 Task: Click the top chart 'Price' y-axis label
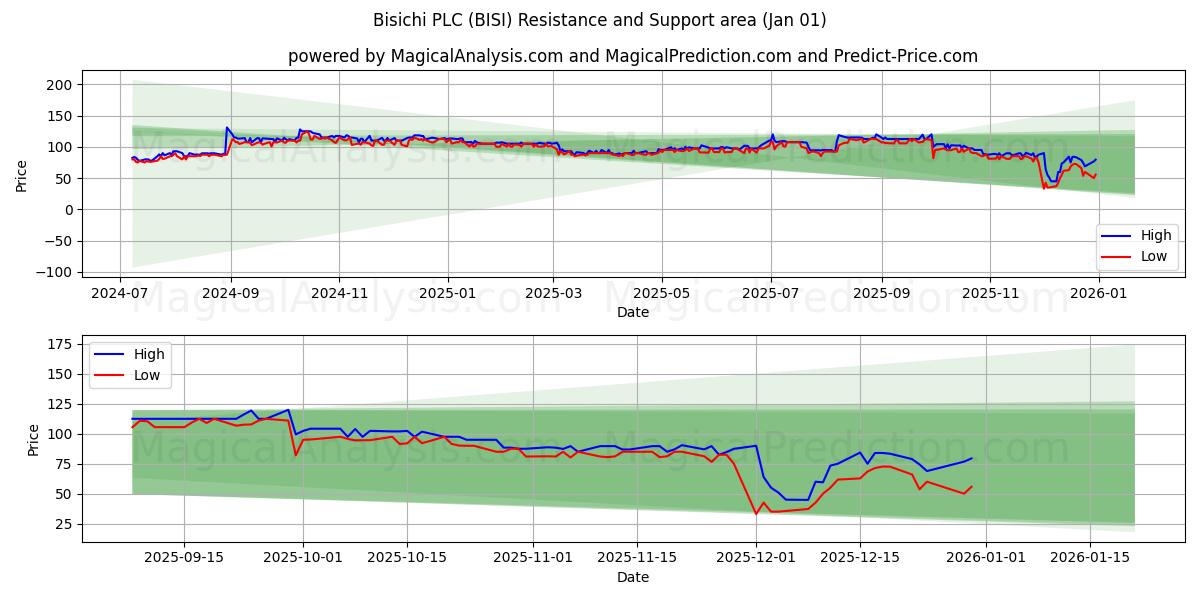click(x=22, y=174)
